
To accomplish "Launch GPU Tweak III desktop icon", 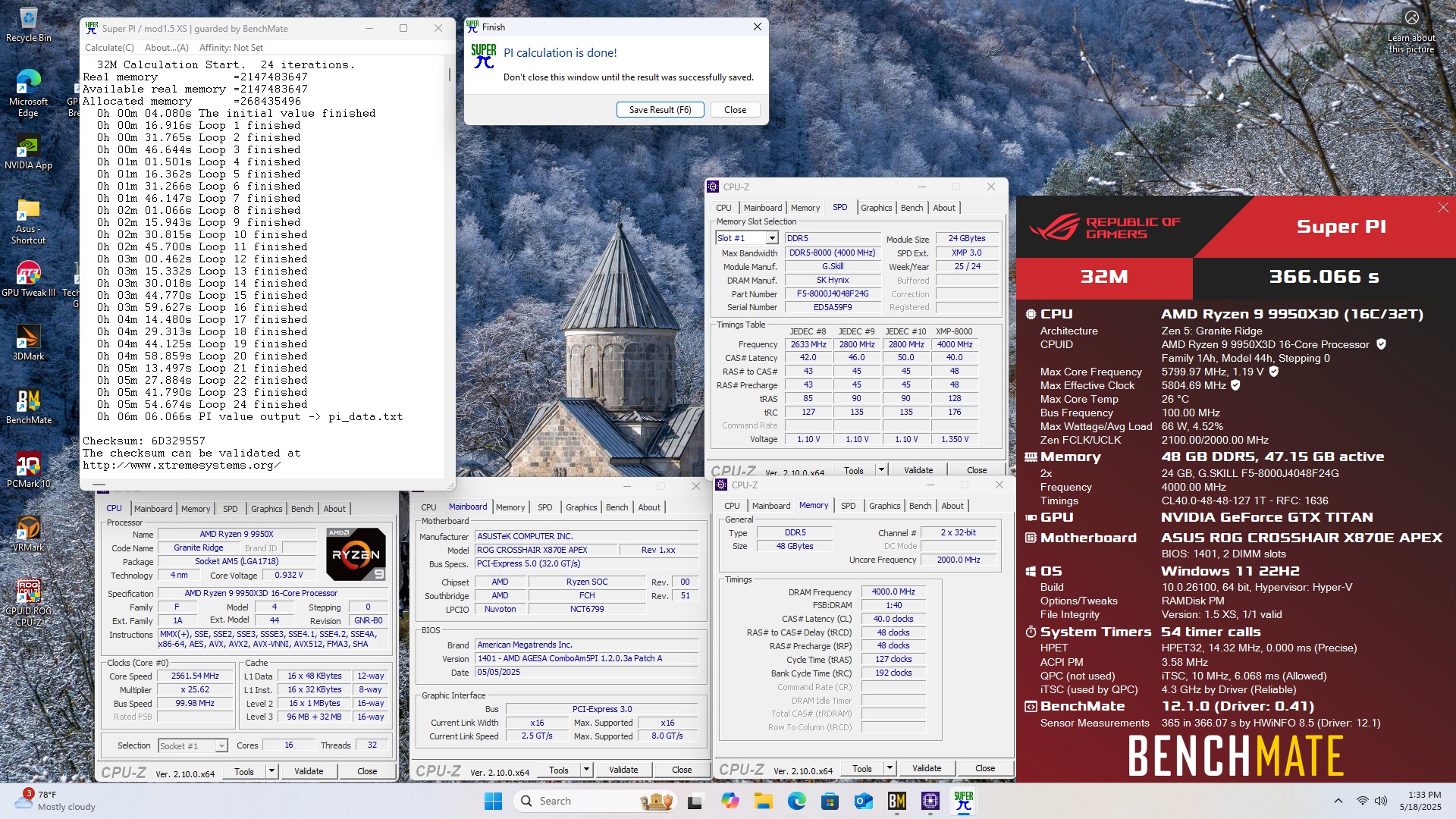I will [28, 278].
